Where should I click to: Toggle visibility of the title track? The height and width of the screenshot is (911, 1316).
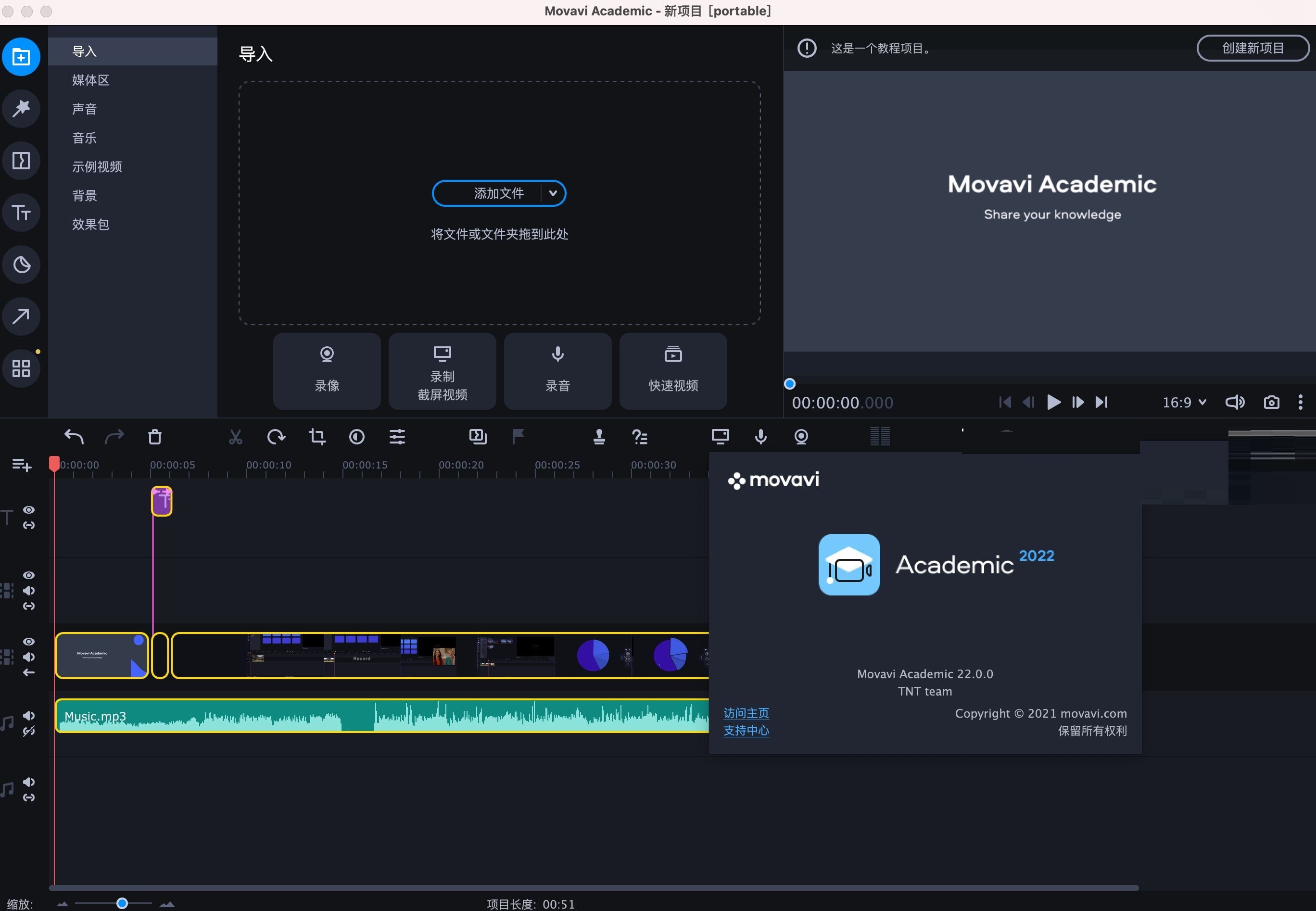click(x=28, y=510)
